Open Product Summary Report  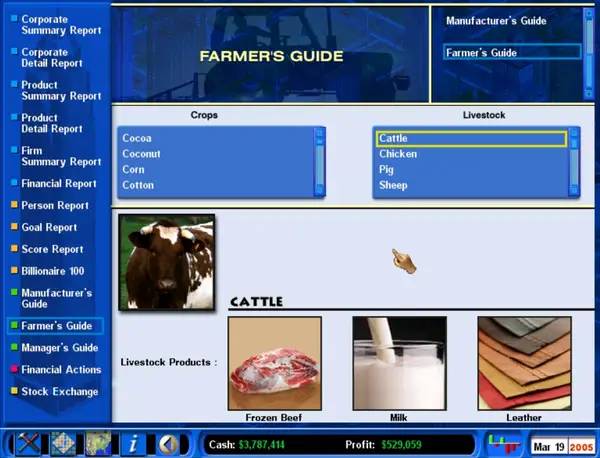tap(61, 91)
